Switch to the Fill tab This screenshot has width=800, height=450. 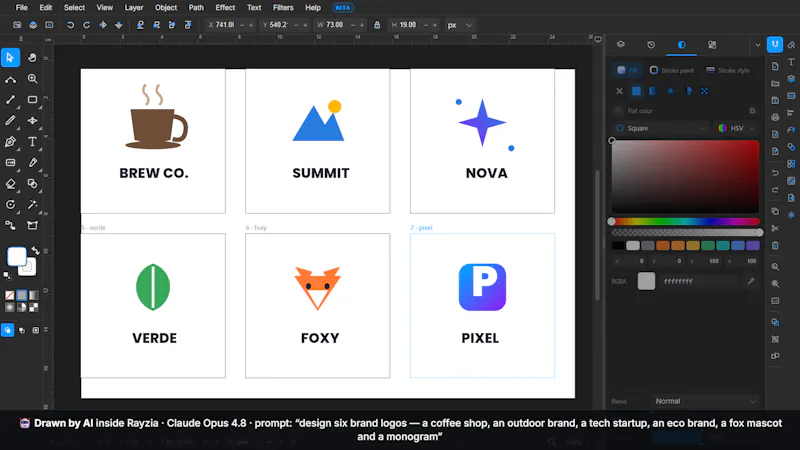point(628,70)
